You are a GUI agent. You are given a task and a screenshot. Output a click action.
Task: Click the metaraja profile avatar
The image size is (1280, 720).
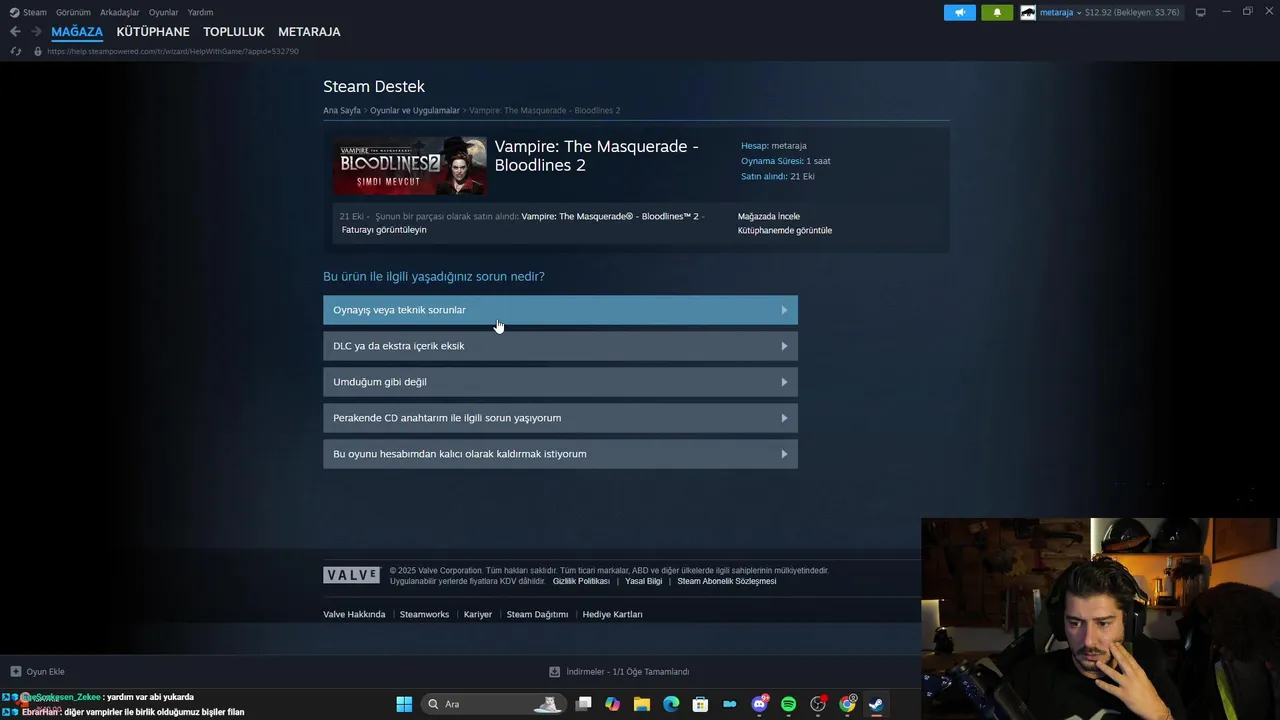pyautogui.click(x=1028, y=13)
